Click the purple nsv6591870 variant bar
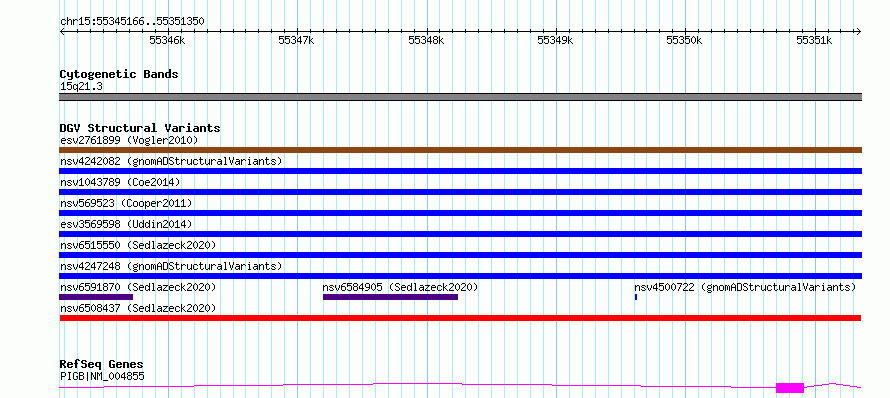This screenshot has height=398, width=890. pos(96,297)
